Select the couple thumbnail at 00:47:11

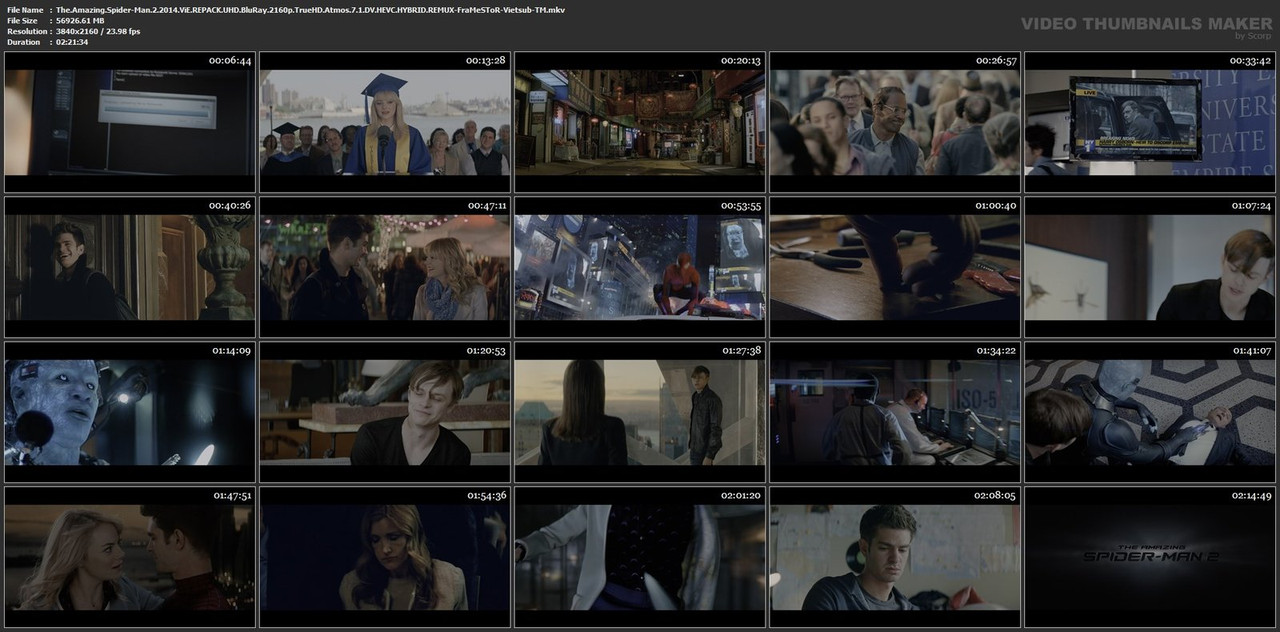pos(385,267)
